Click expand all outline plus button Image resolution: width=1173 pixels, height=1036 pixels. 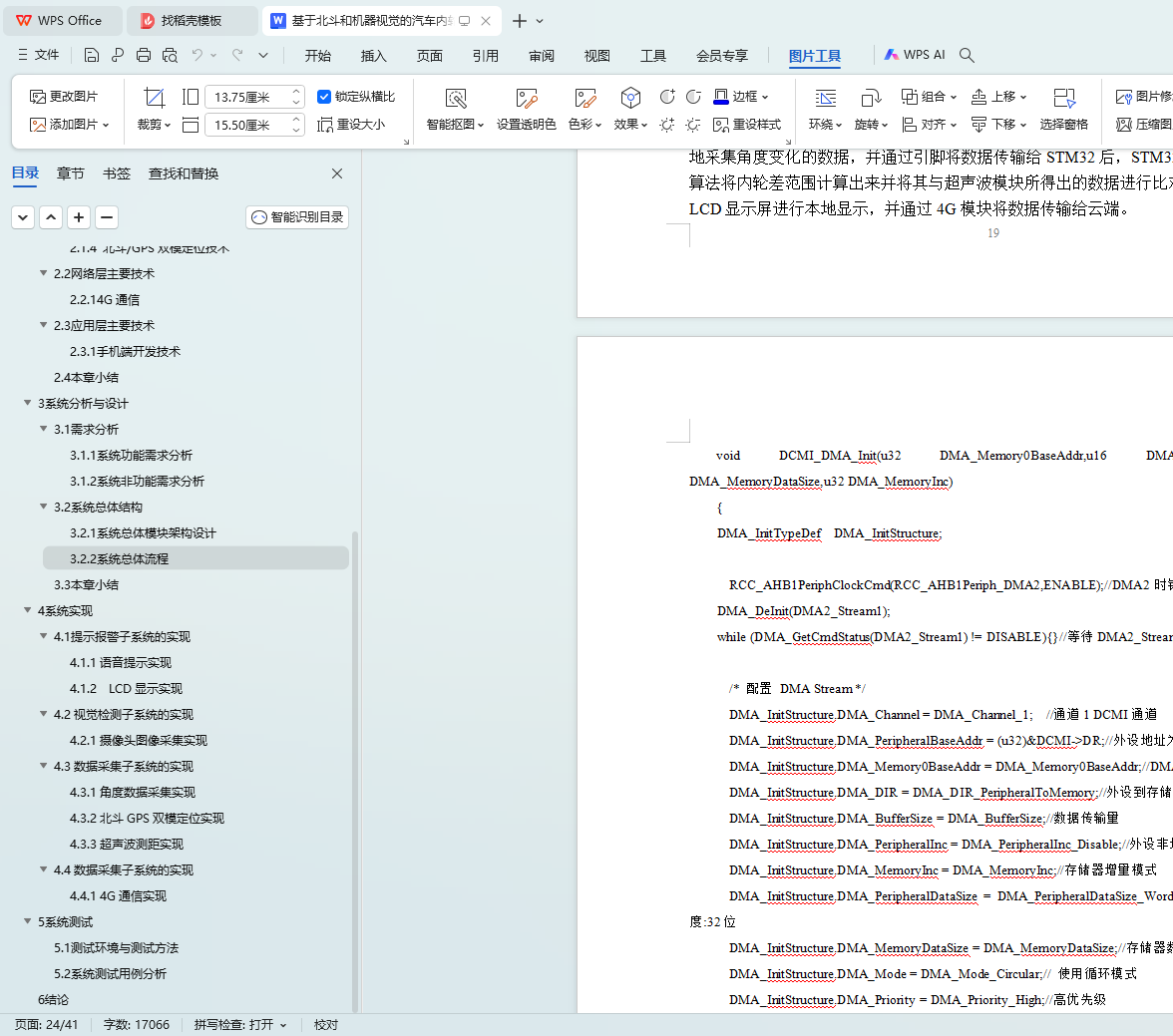tap(79, 217)
